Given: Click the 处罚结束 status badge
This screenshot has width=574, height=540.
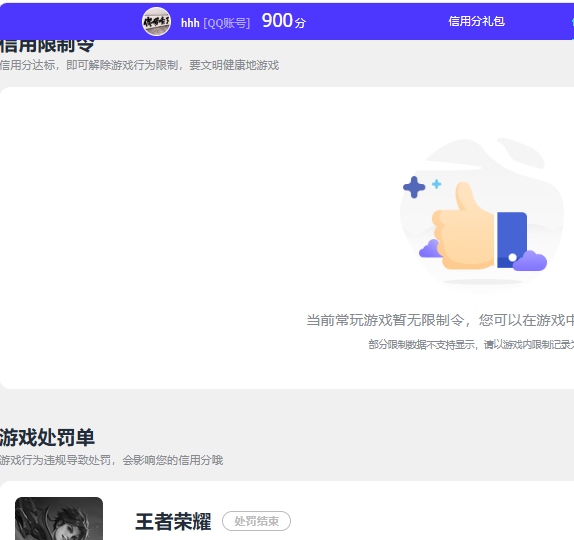Looking at the screenshot, I should pos(256,521).
